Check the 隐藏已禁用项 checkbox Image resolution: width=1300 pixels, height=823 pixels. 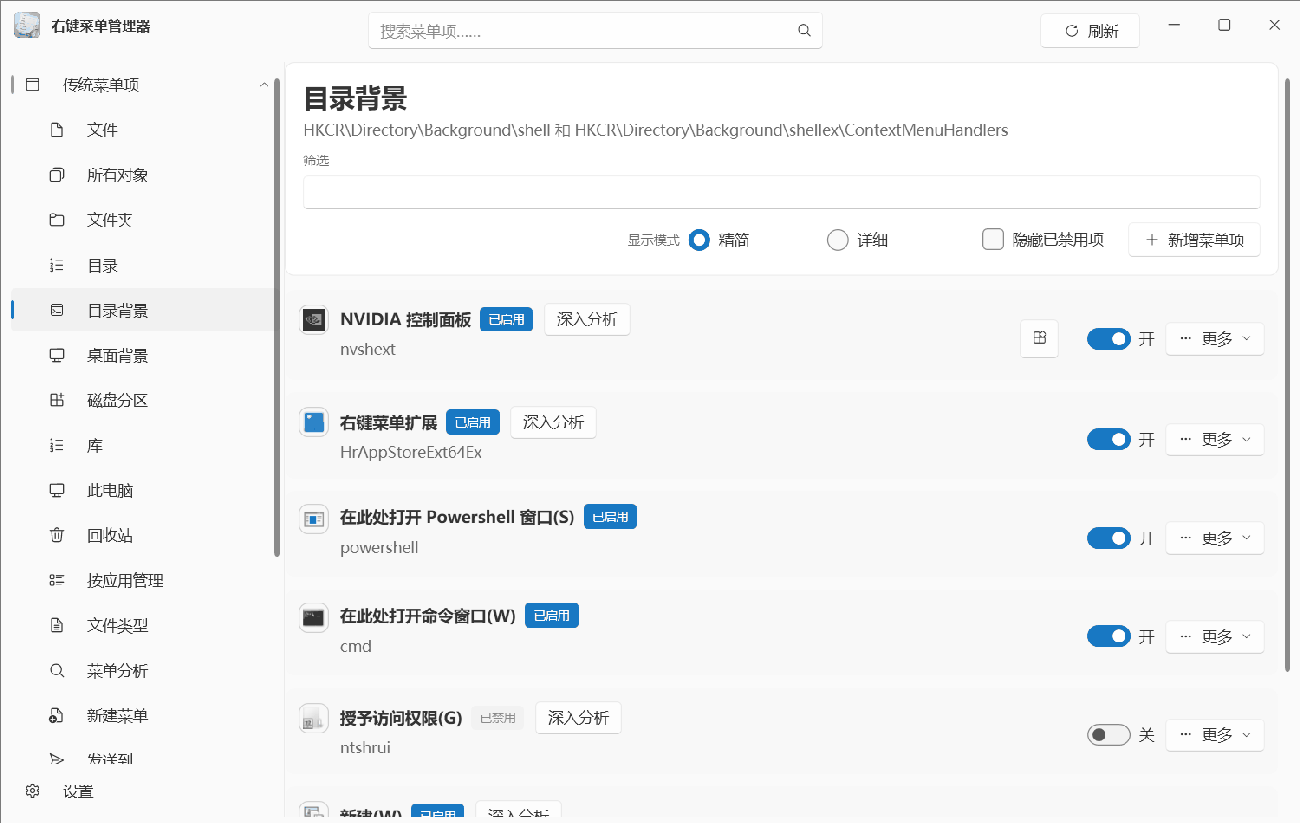tap(993, 240)
